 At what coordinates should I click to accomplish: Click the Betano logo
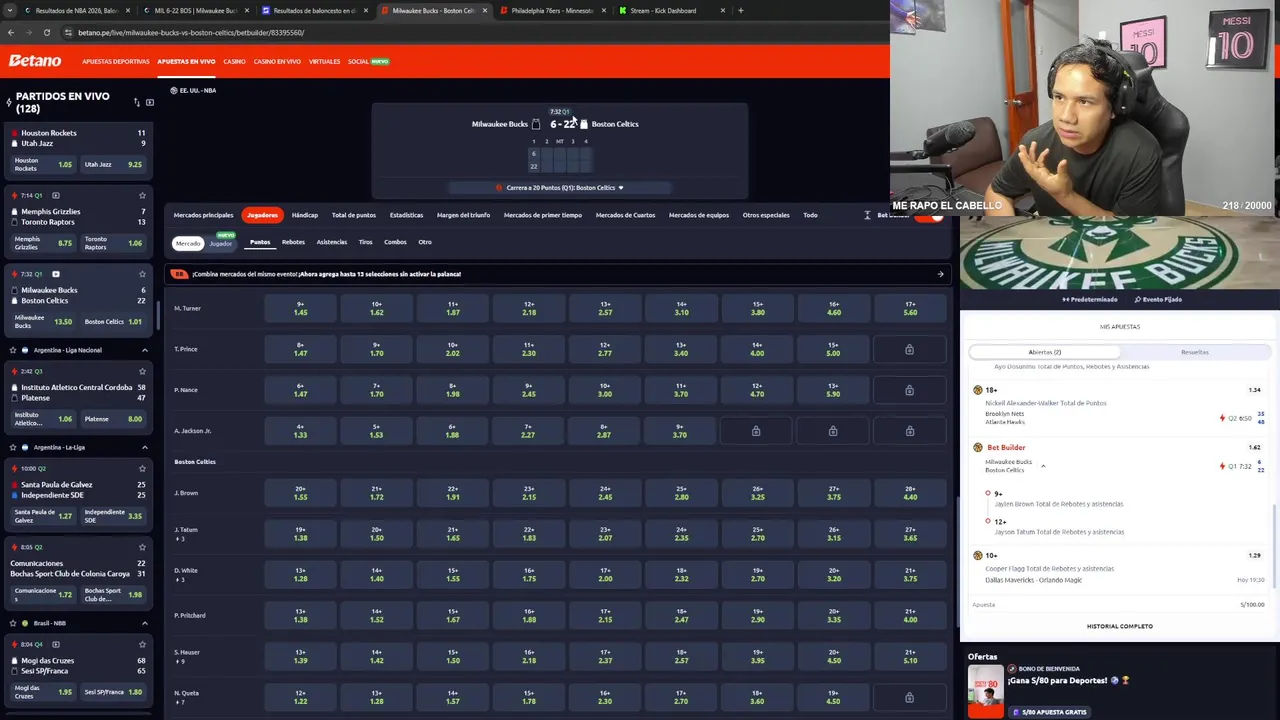point(35,61)
